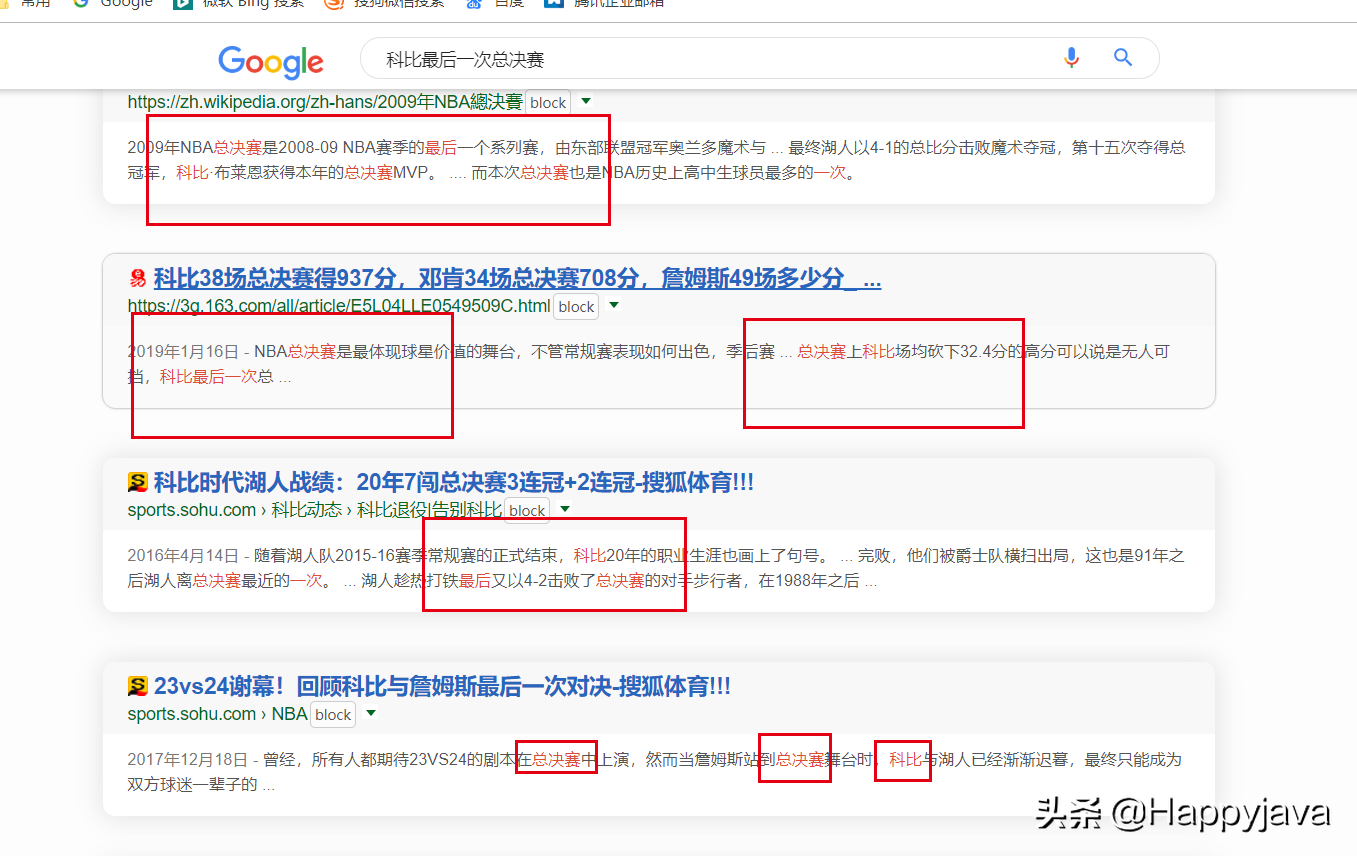The image size is (1357, 856).
Task: Block the sports.sohu.com › NBA result
Action: 333,715
